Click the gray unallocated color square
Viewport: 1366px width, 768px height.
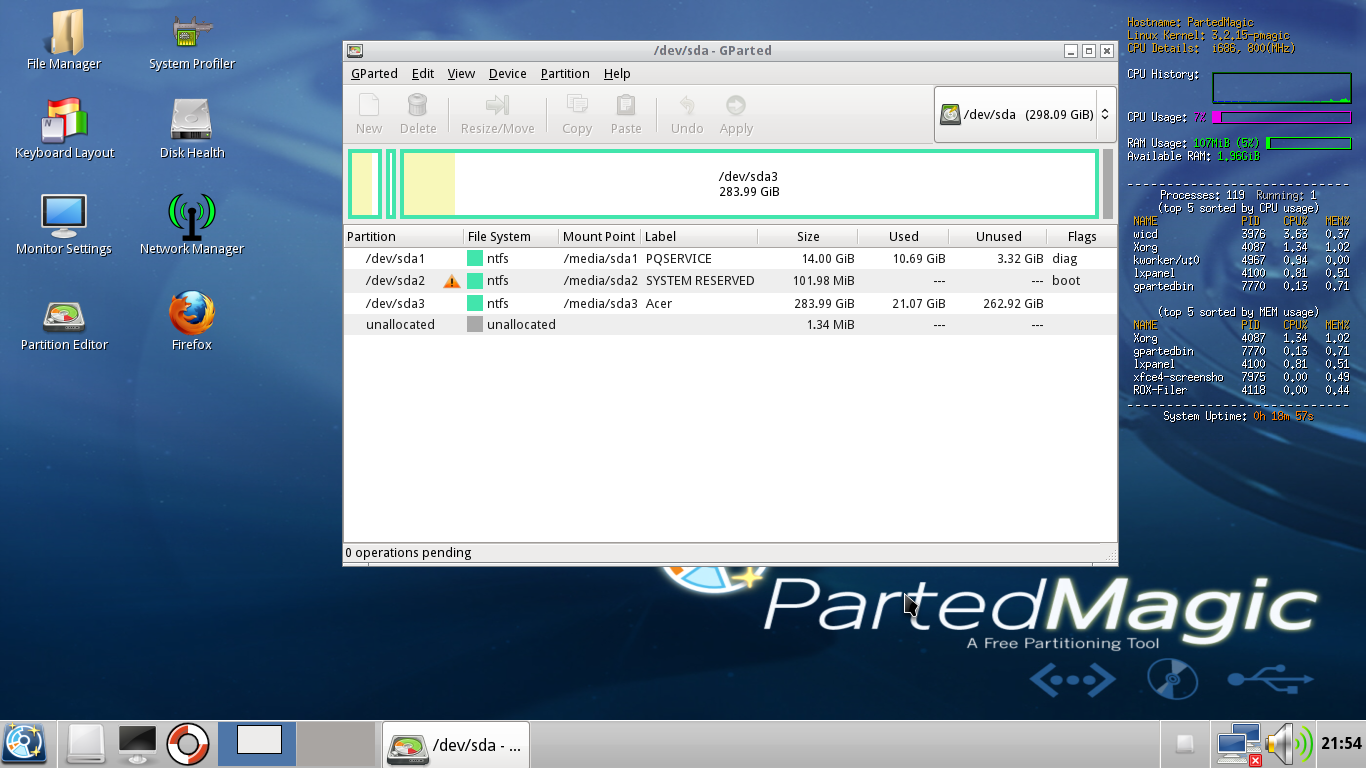pos(475,325)
